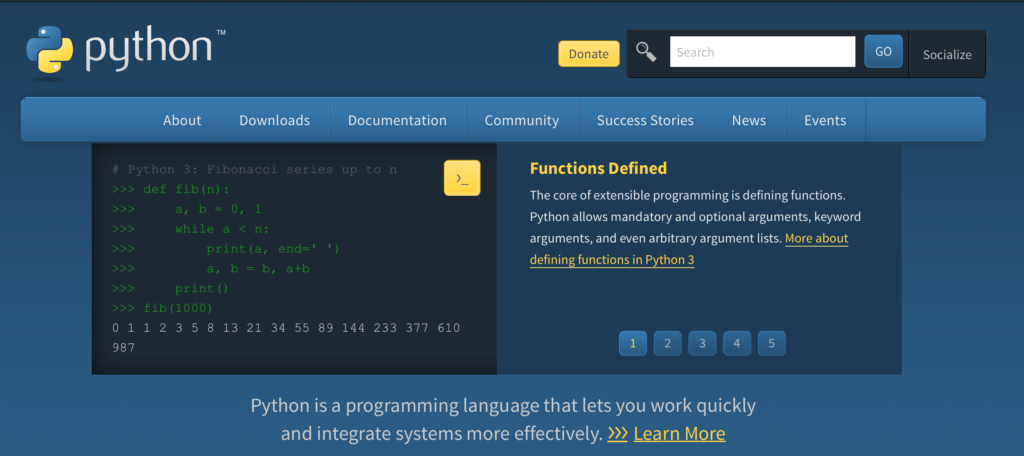This screenshot has height=456, width=1024.
Task: Switch to slide 4
Action: coord(737,344)
